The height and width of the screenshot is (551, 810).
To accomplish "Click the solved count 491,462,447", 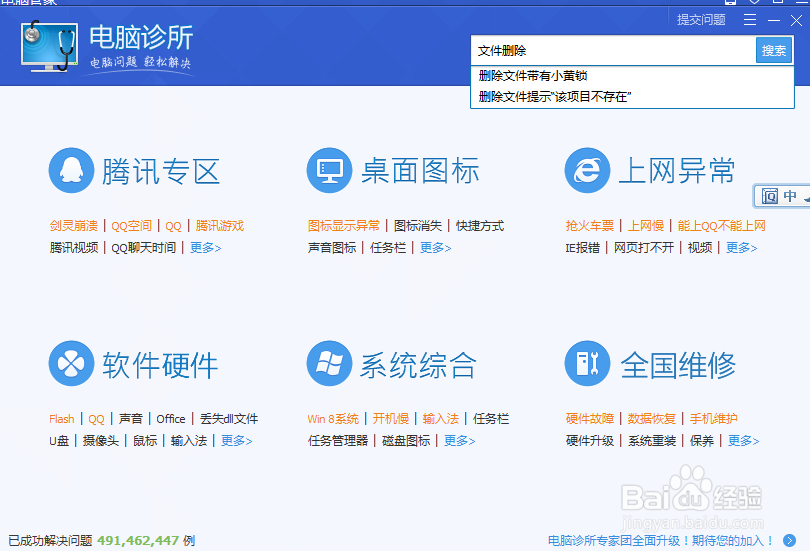I will 138,541.
